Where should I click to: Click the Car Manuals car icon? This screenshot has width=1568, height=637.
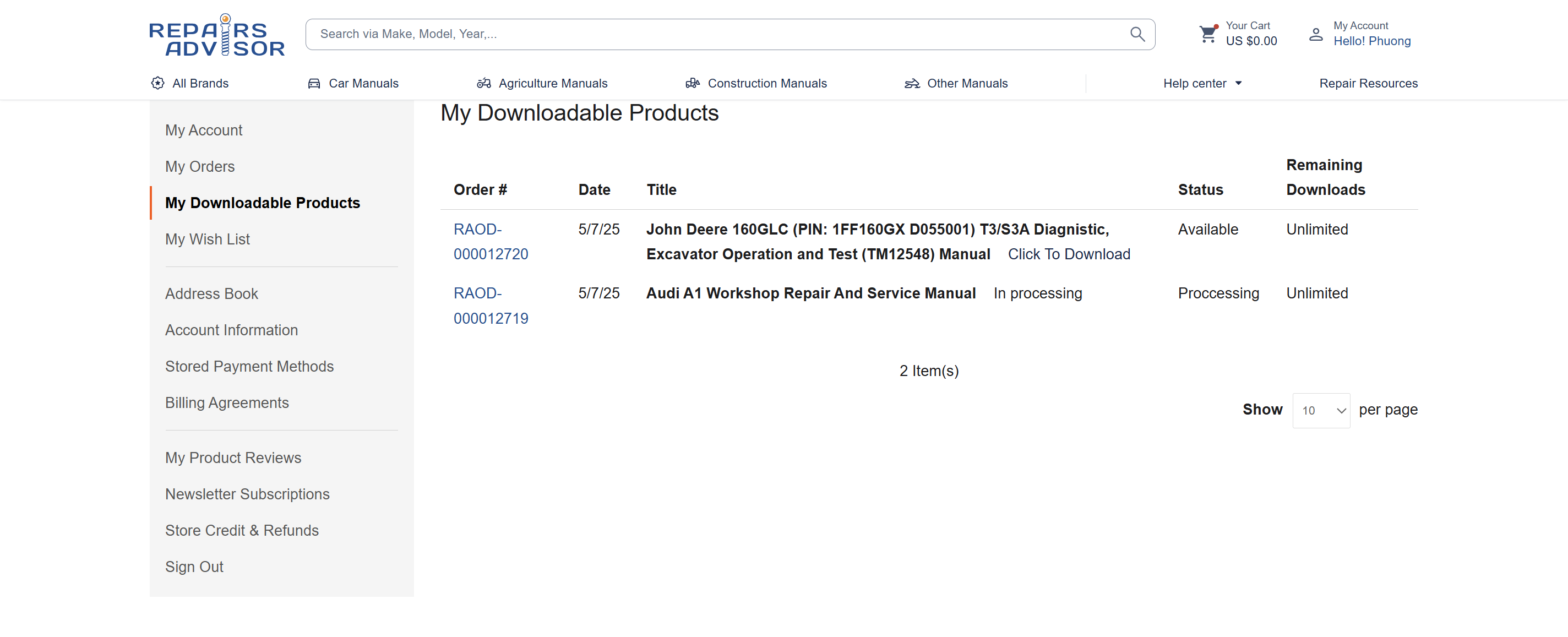click(314, 84)
